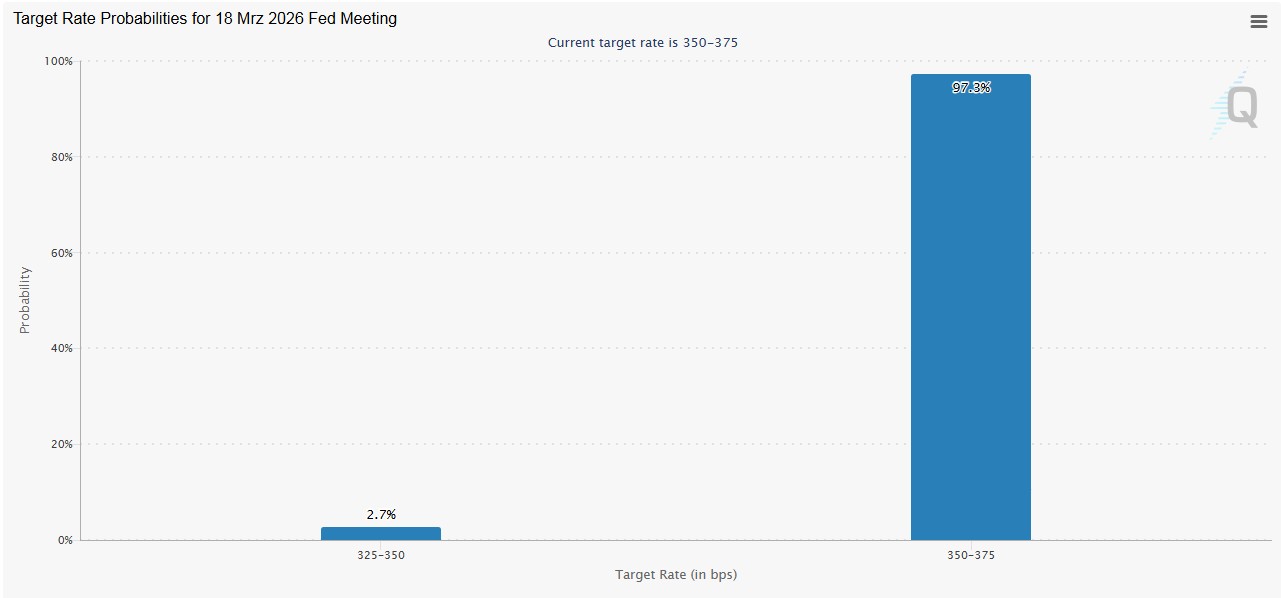Click the 60% y-axis tick label
1281x598 pixels.
click(x=61, y=253)
